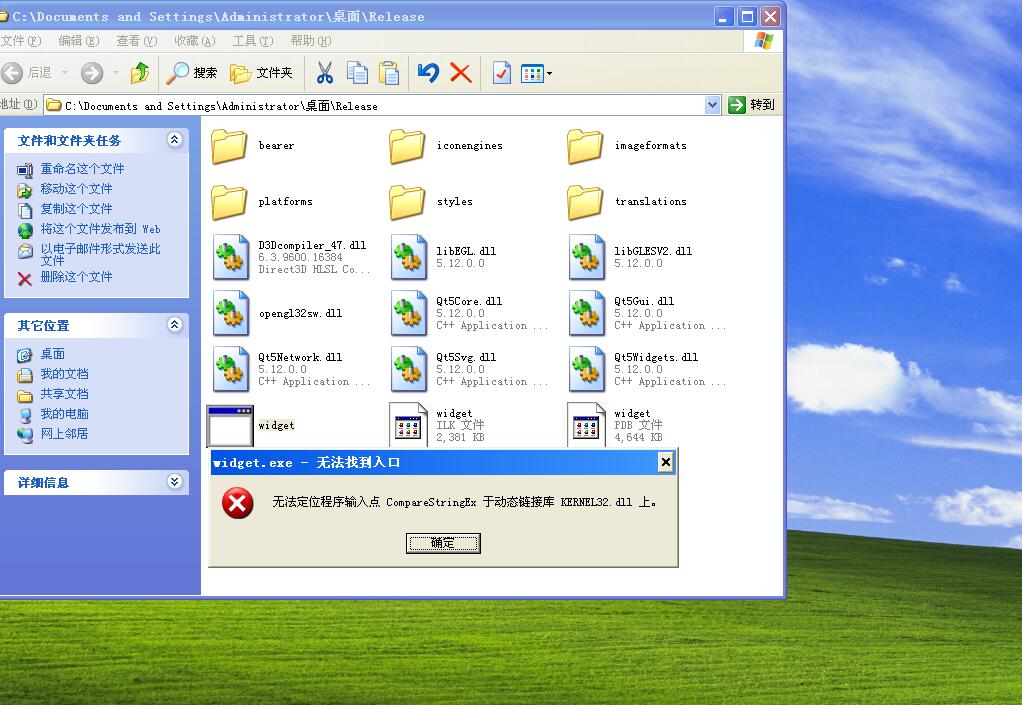Screen dimensions: 1022x705
Task: Open the Tools (工具) menu
Action: click(253, 41)
